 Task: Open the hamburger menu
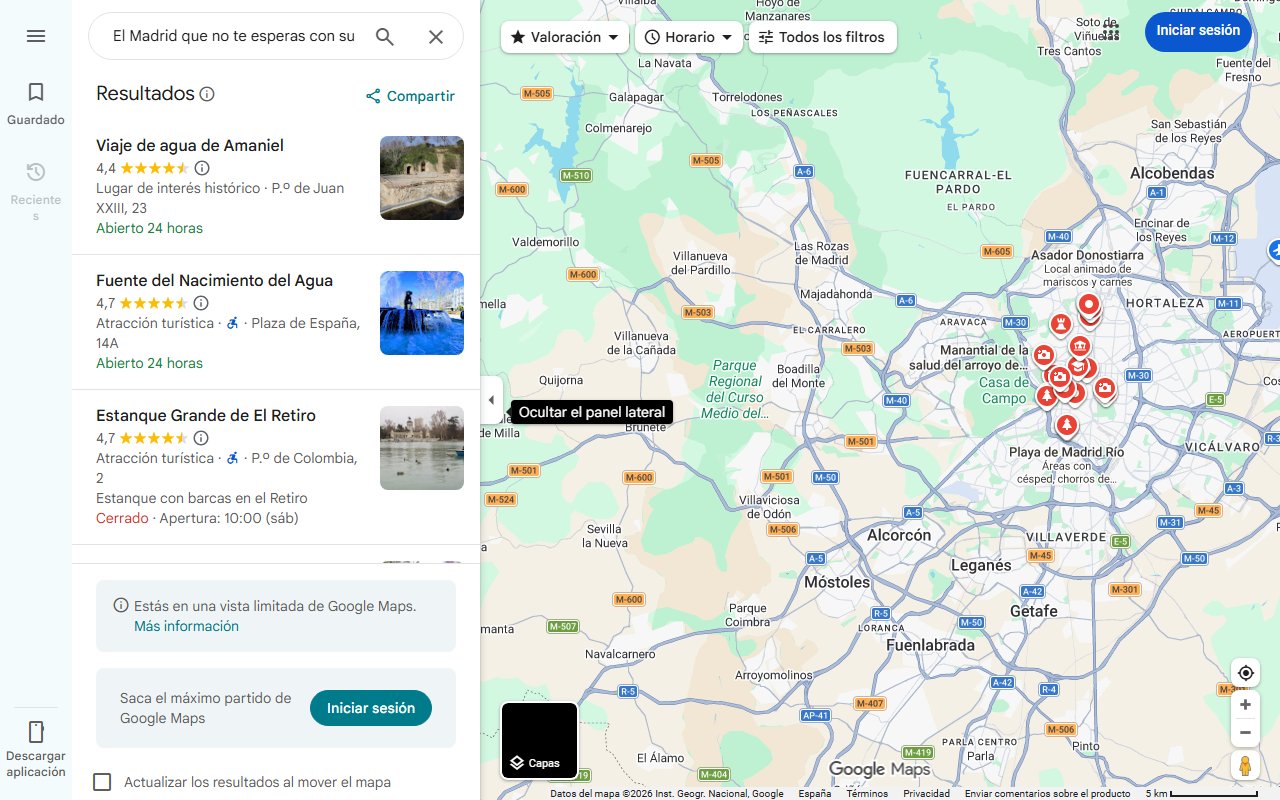pos(36,36)
